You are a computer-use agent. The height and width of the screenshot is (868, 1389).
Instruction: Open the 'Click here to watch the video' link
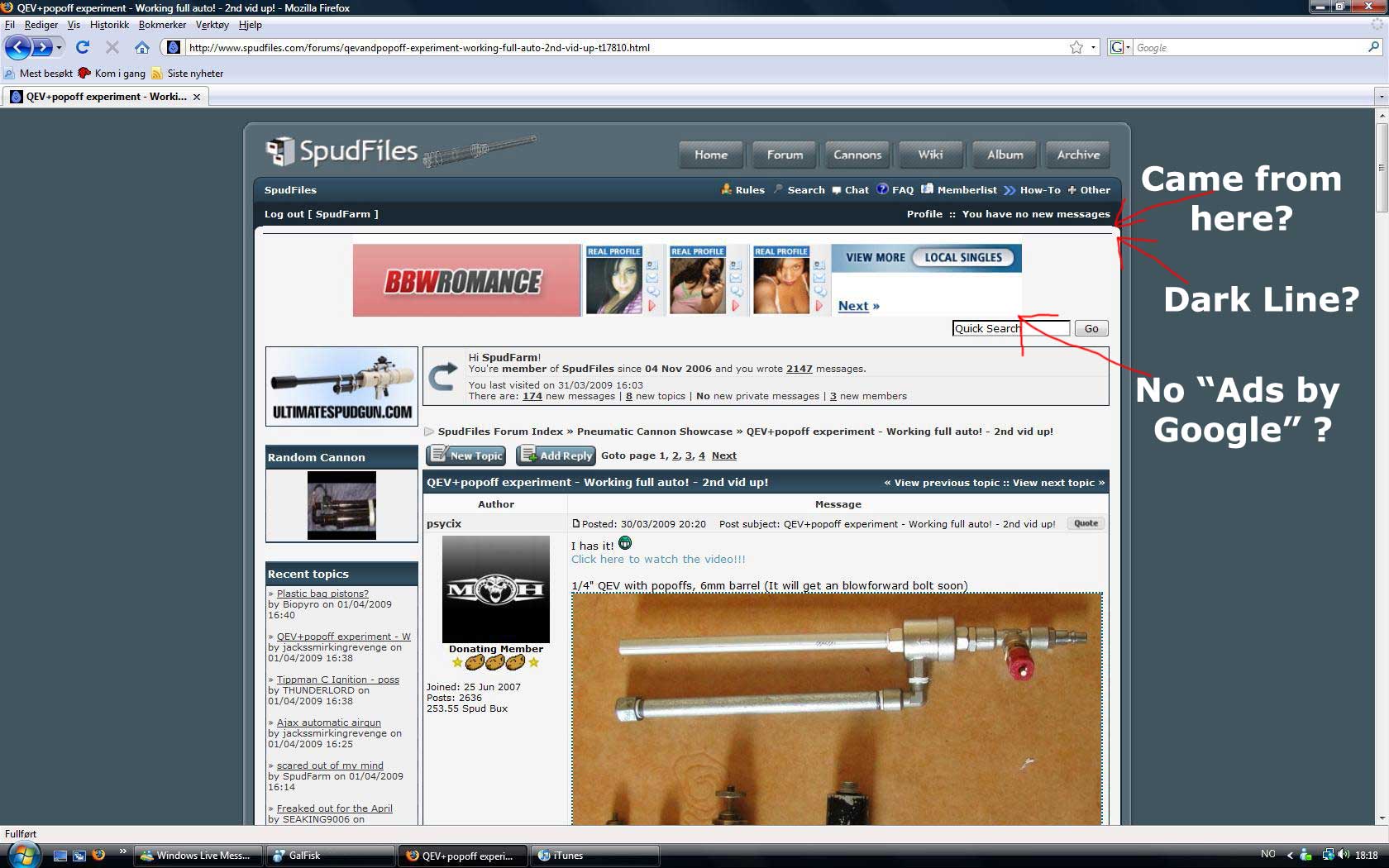coord(658,559)
